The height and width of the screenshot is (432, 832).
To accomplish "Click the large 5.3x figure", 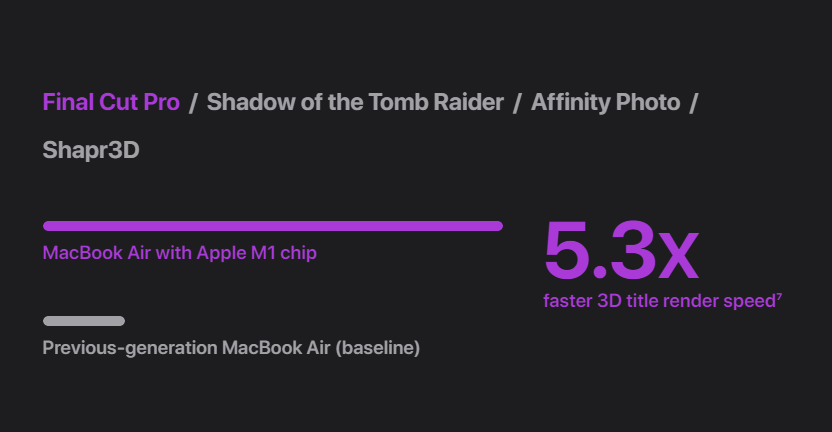I will 620,252.
